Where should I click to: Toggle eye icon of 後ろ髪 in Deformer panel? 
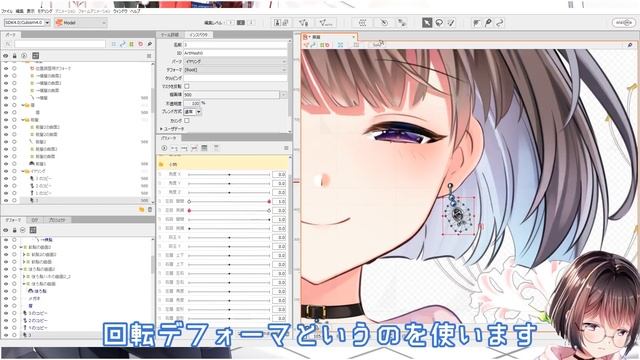coord(6,291)
